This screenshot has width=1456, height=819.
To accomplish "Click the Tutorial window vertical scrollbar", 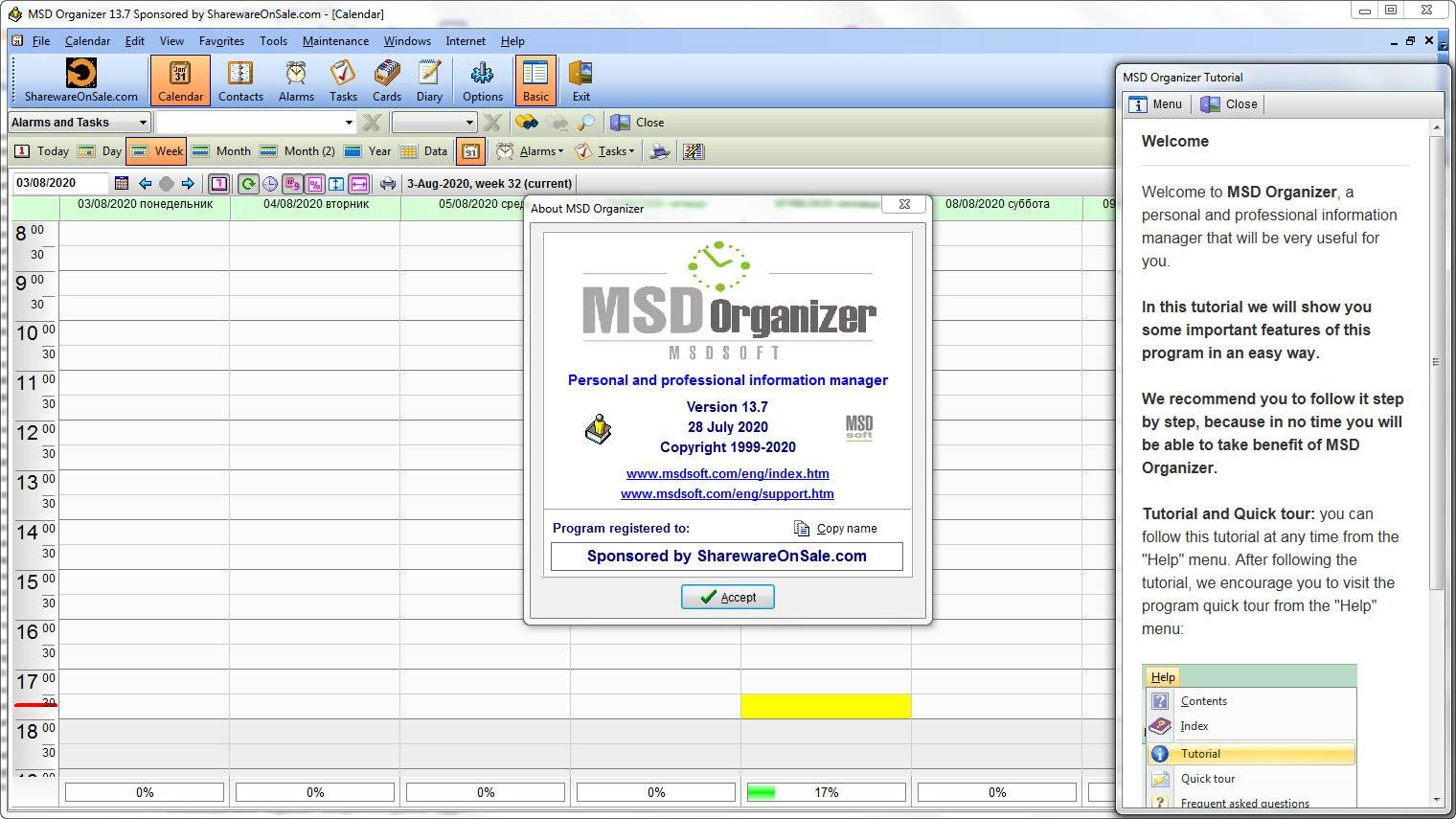I will (1436, 464).
